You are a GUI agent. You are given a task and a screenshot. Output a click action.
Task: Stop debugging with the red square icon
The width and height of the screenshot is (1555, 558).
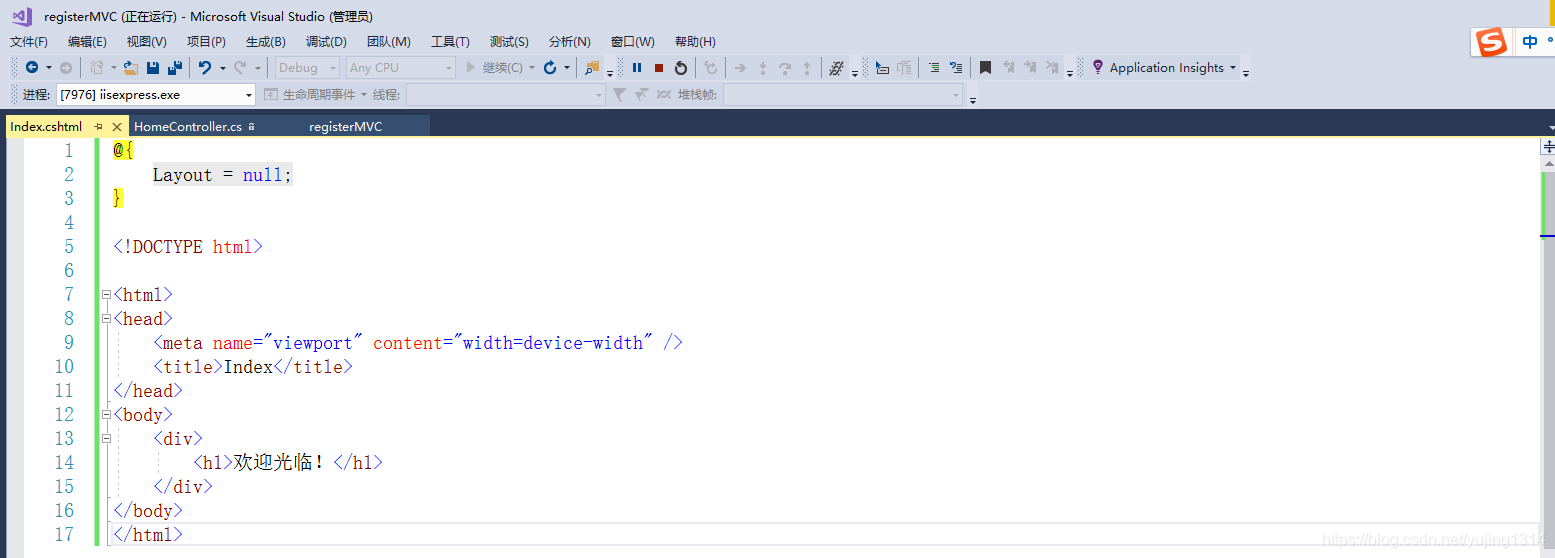click(659, 68)
